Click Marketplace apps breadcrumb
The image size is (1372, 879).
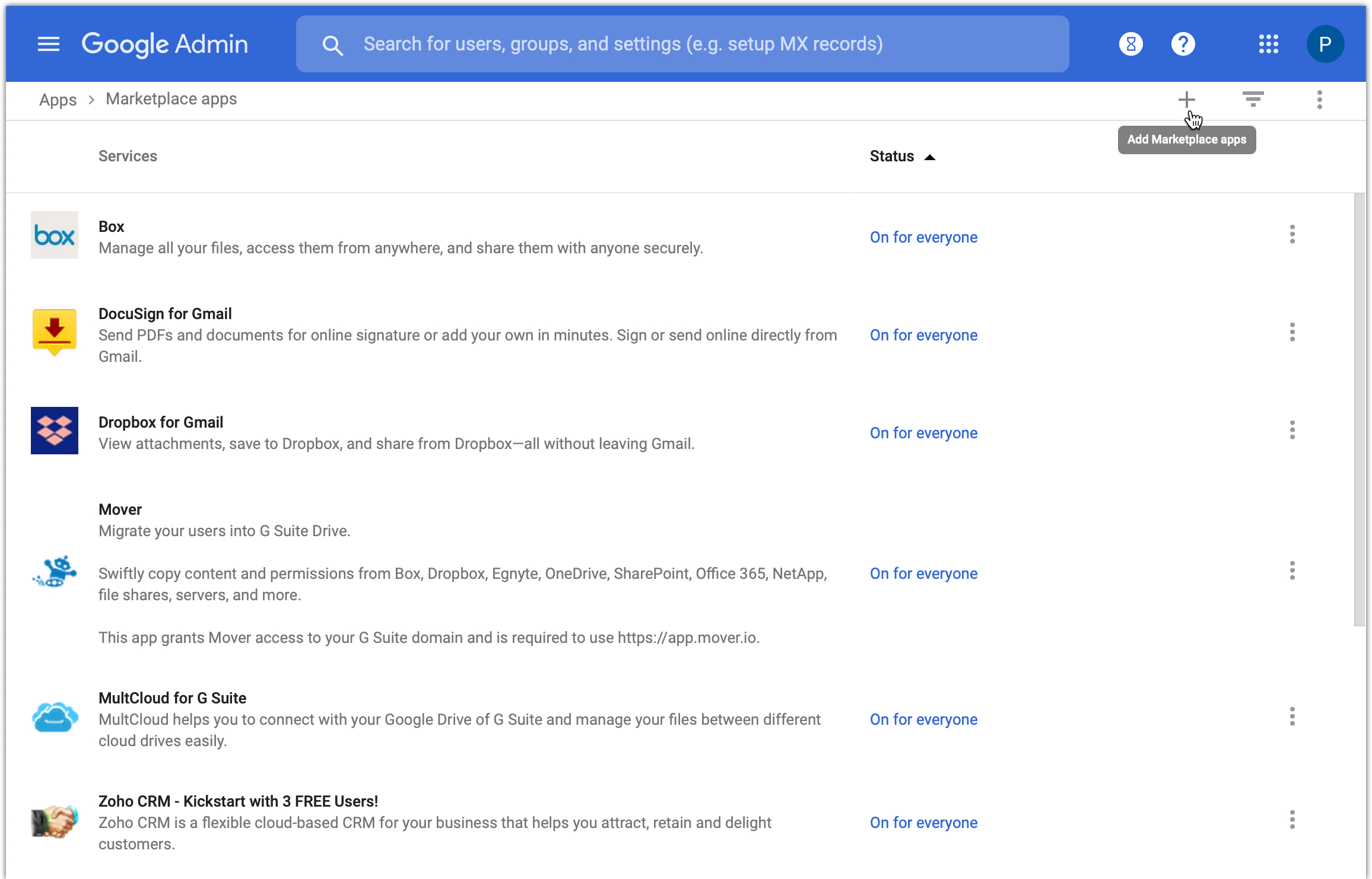click(x=171, y=99)
